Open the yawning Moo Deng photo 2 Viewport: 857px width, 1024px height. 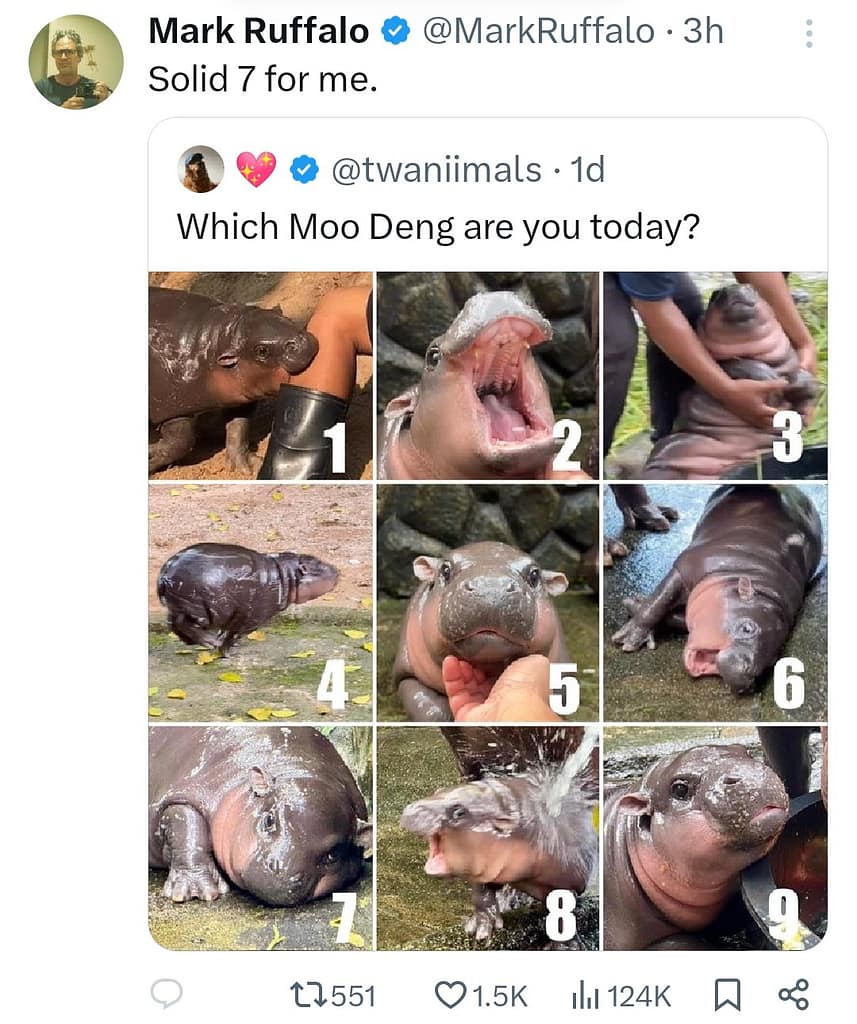pyautogui.click(x=487, y=375)
